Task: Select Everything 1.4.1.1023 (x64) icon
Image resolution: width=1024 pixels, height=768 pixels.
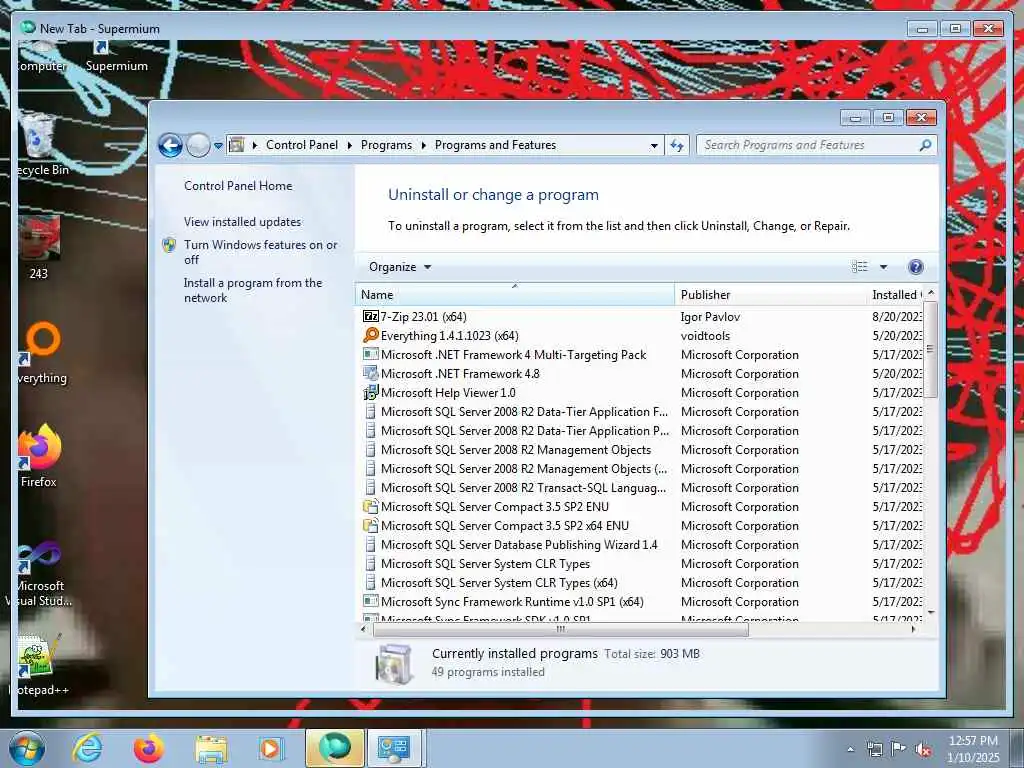Action: point(370,336)
